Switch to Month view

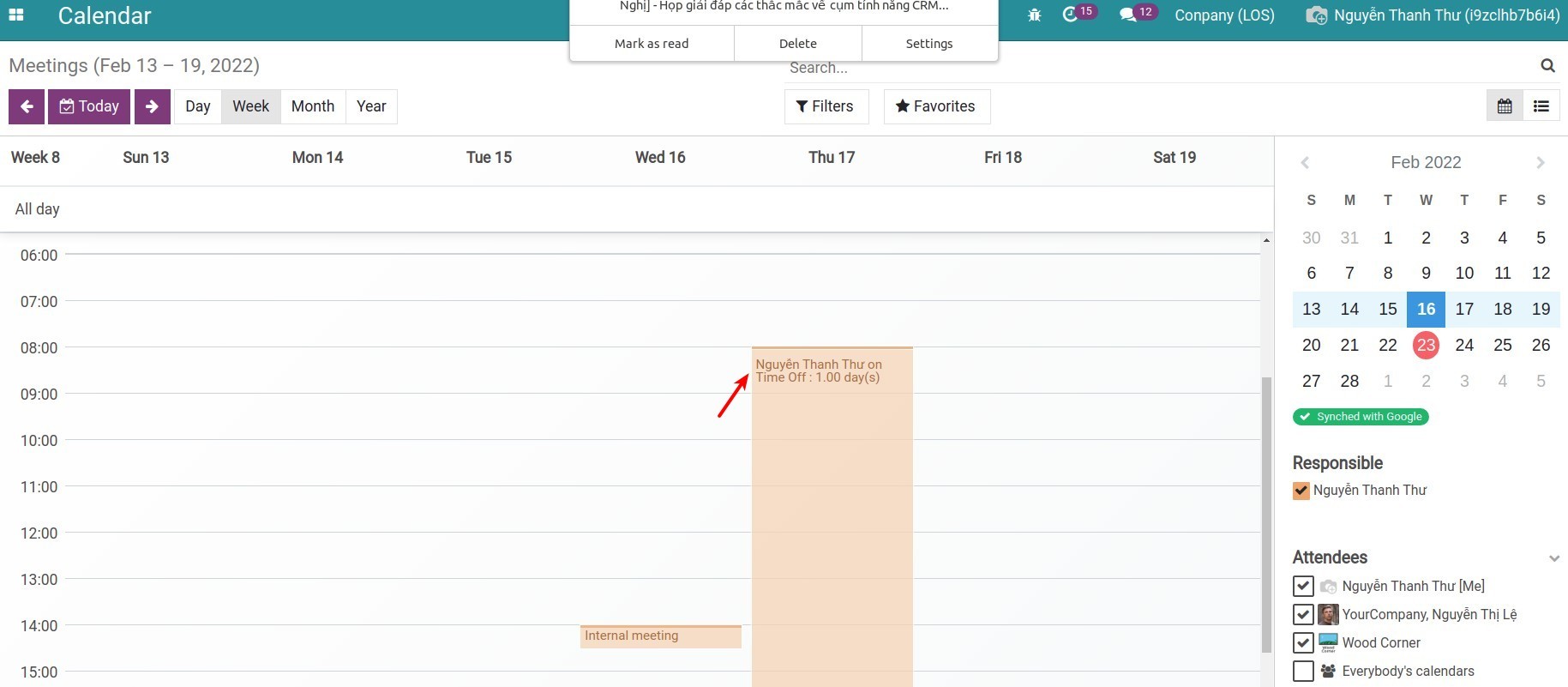[313, 106]
